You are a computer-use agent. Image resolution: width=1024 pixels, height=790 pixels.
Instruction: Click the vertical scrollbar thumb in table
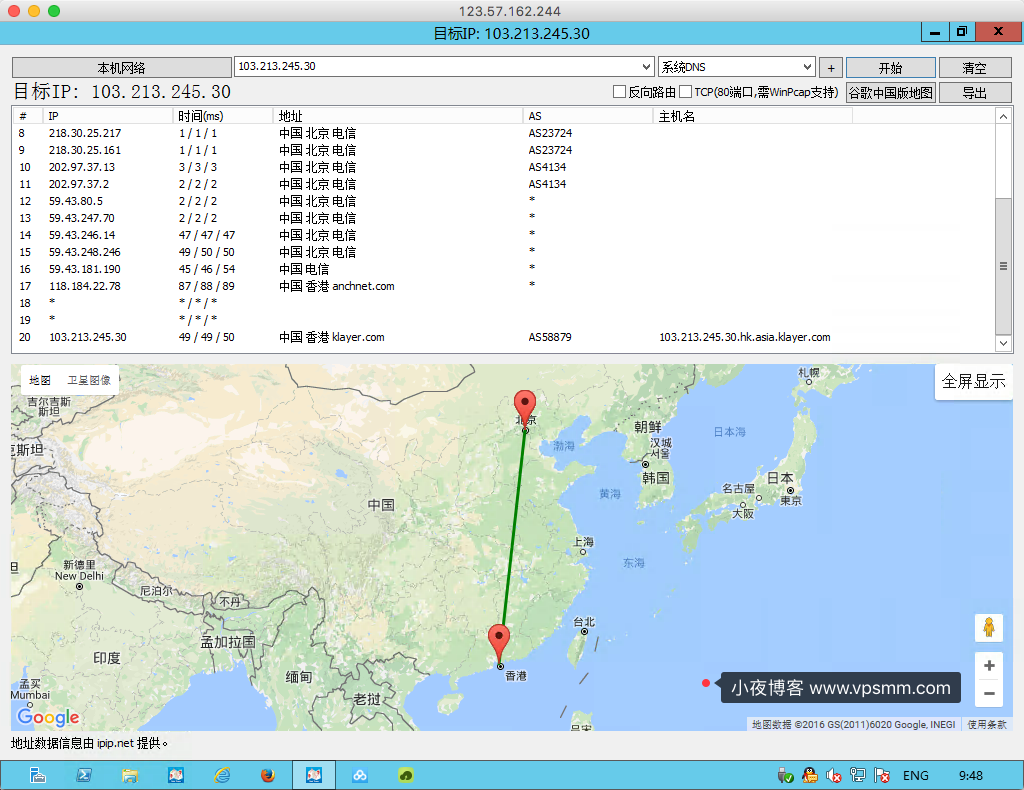(1003, 266)
